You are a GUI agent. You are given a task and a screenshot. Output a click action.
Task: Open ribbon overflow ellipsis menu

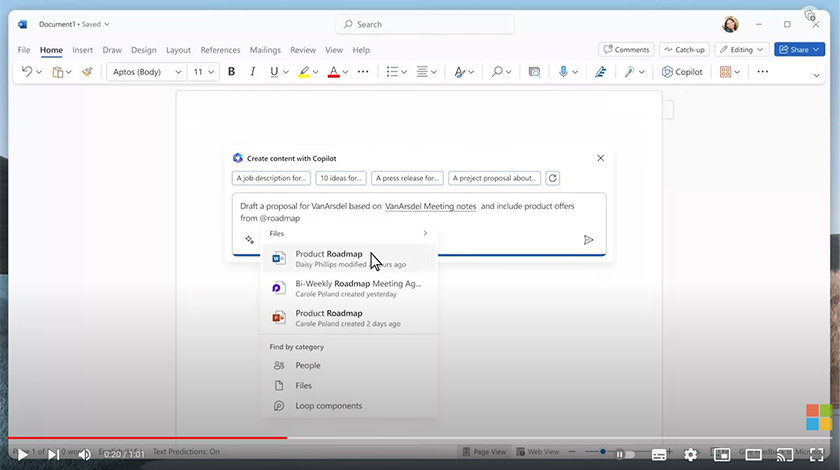tap(762, 71)
